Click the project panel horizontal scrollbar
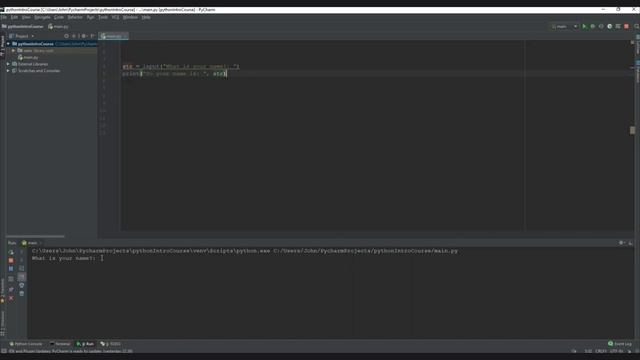 pyautogui.click(x=35, y=236)
